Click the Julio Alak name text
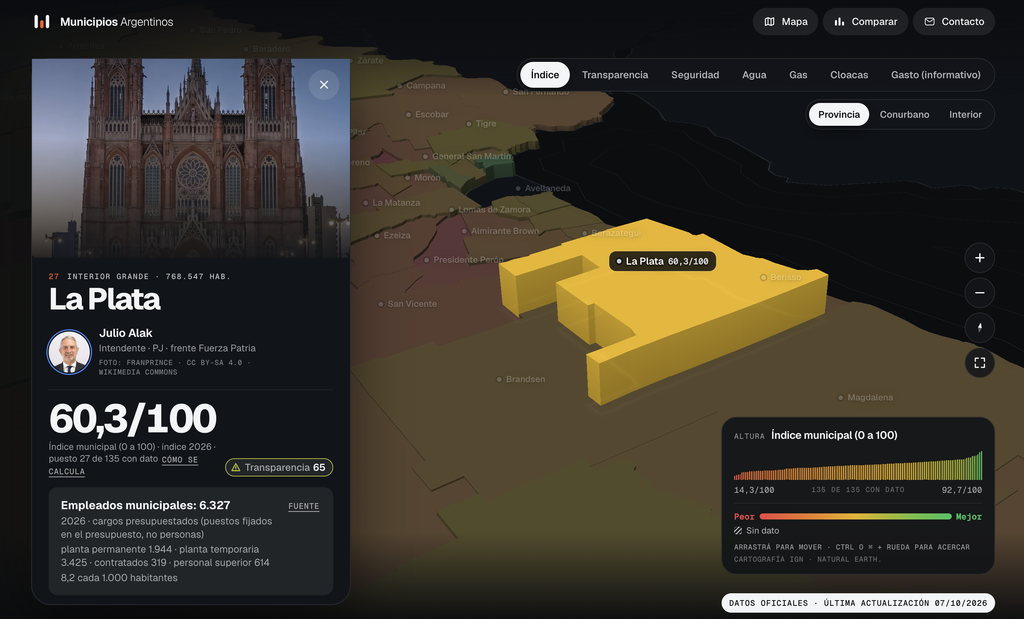Image resolution: width=1024 pixels, height=619 pixels. click(125, 333)
